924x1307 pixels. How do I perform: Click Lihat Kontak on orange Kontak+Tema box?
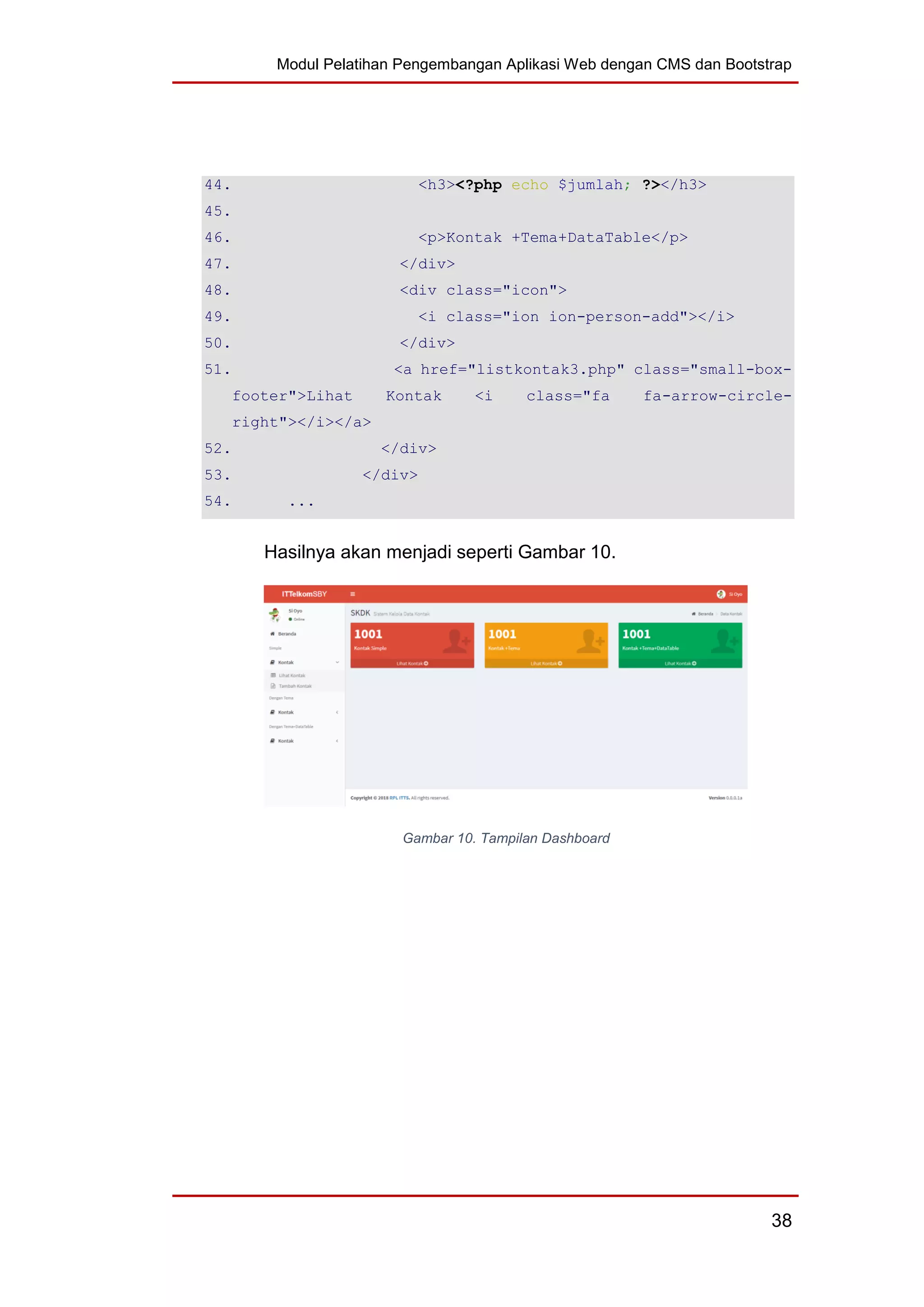tap(546, 663)
